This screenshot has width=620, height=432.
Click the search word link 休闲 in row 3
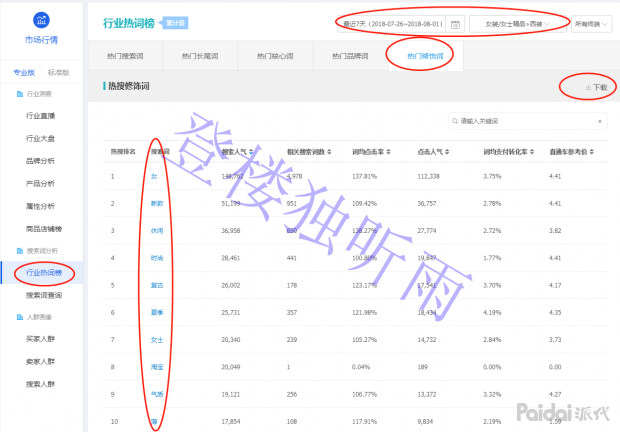coord(157,231)
